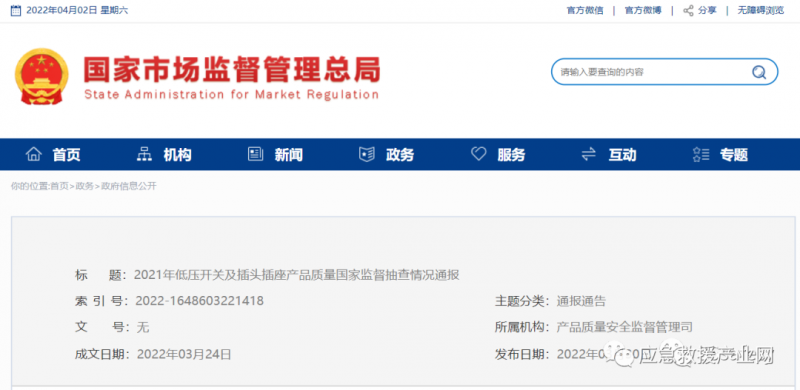Open the 官方微信 link

point(585,10)
